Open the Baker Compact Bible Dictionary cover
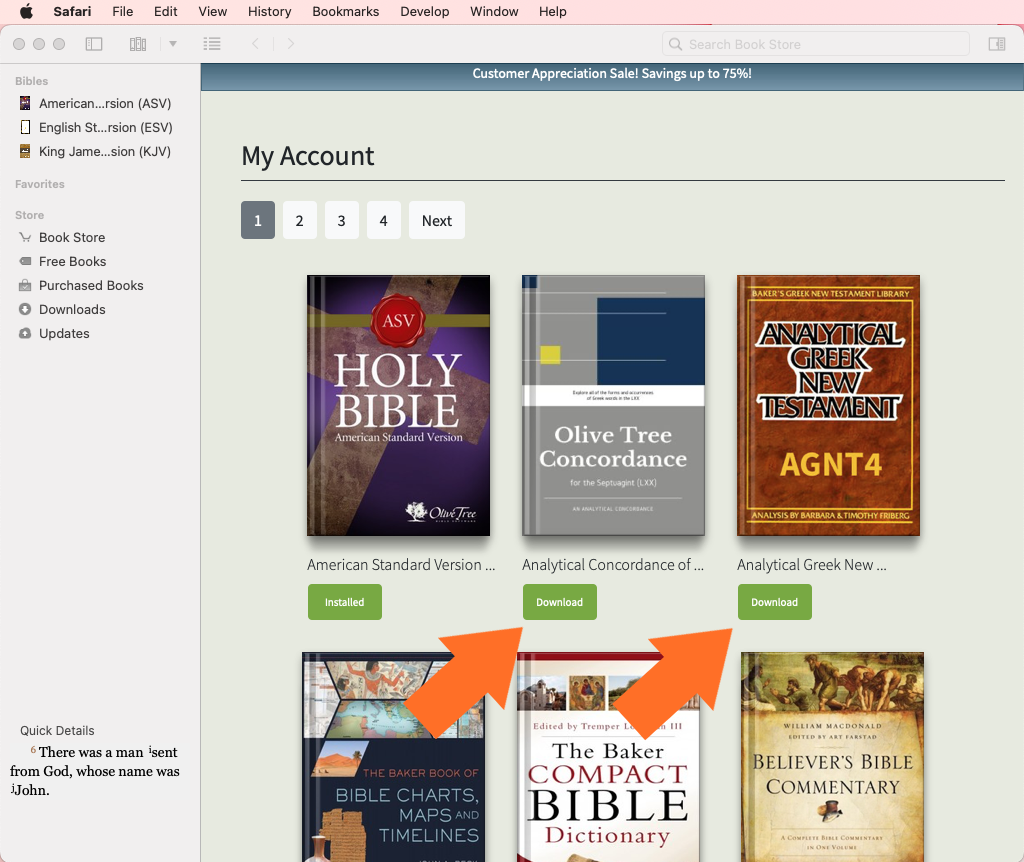This screenshot has height=862, width=1024. [609, 757]
